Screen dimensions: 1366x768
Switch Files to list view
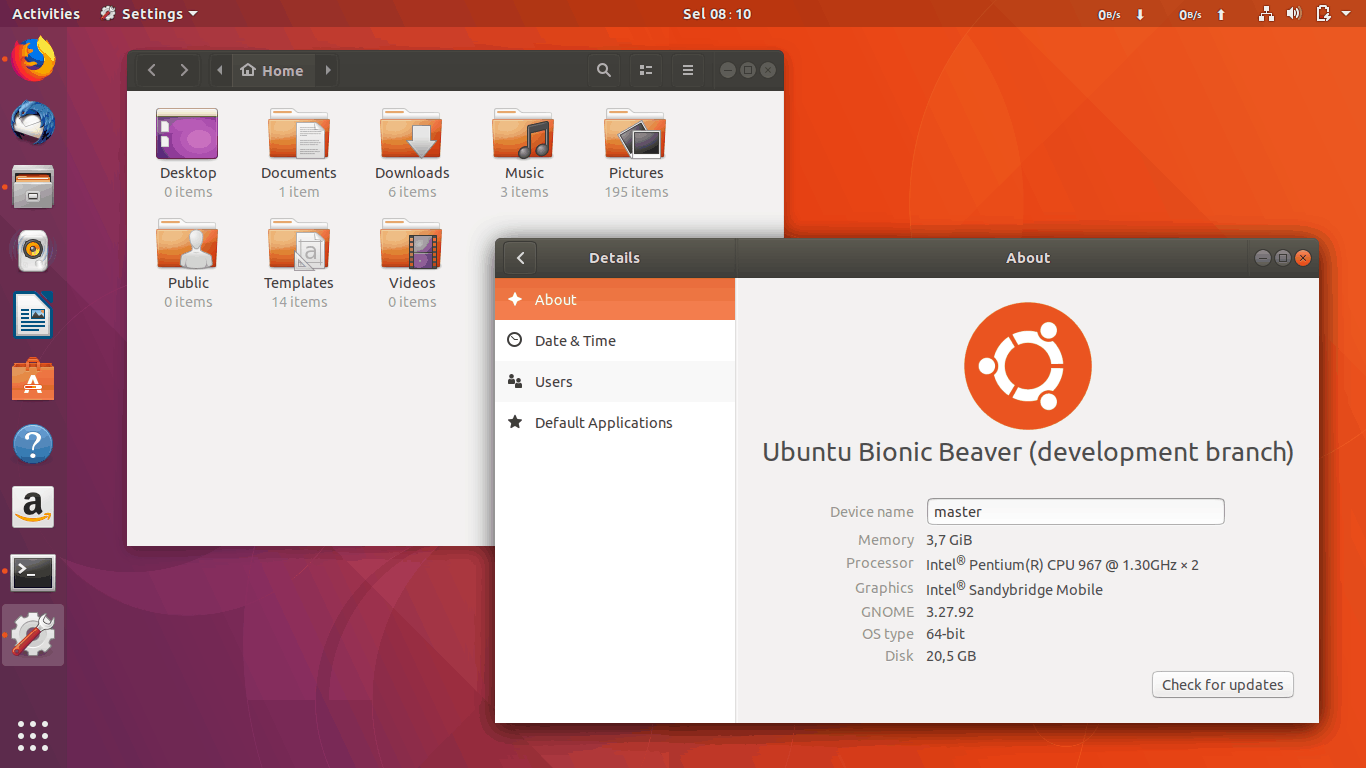(645, 70)
